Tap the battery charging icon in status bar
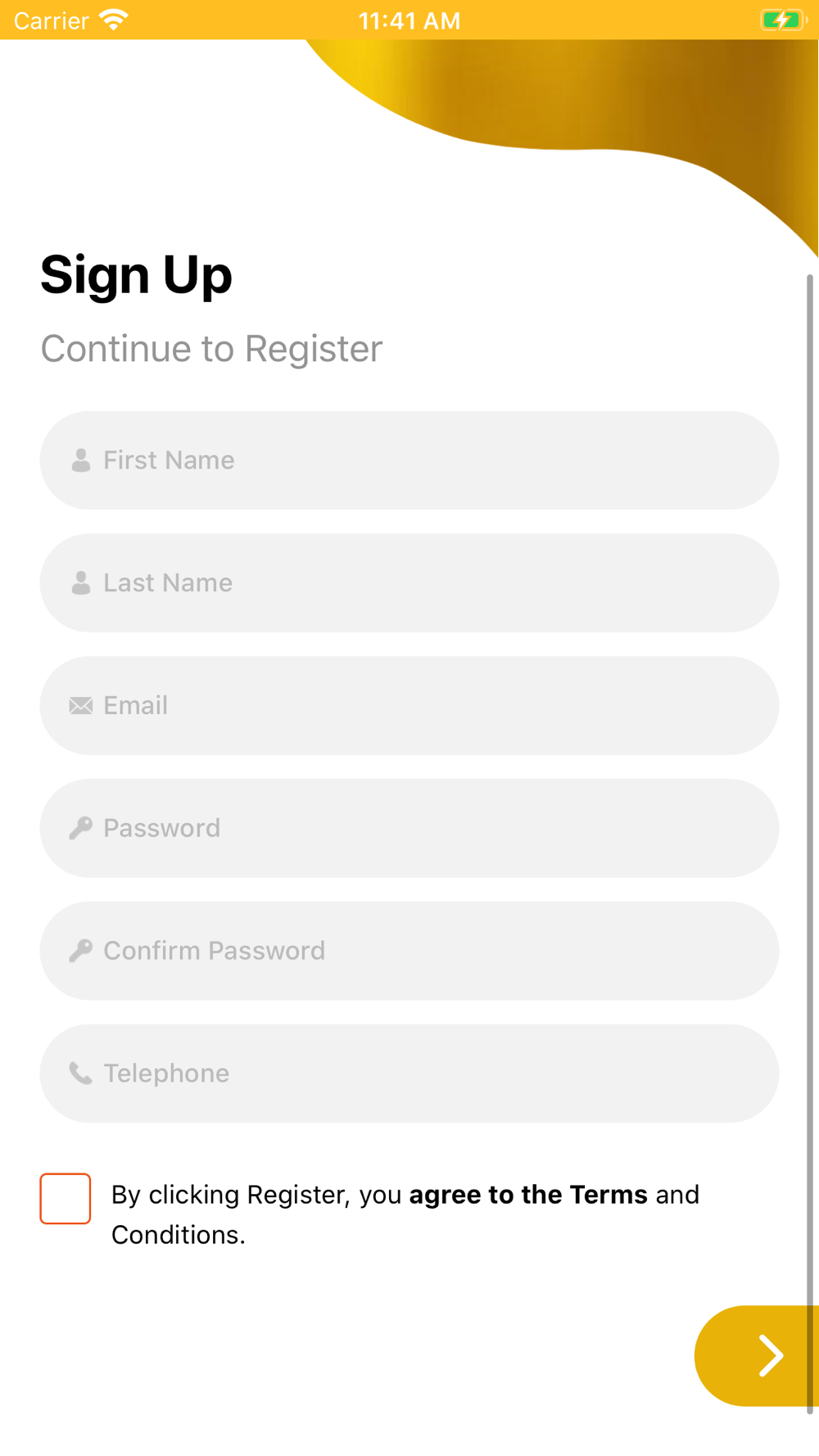 (783, 20)
